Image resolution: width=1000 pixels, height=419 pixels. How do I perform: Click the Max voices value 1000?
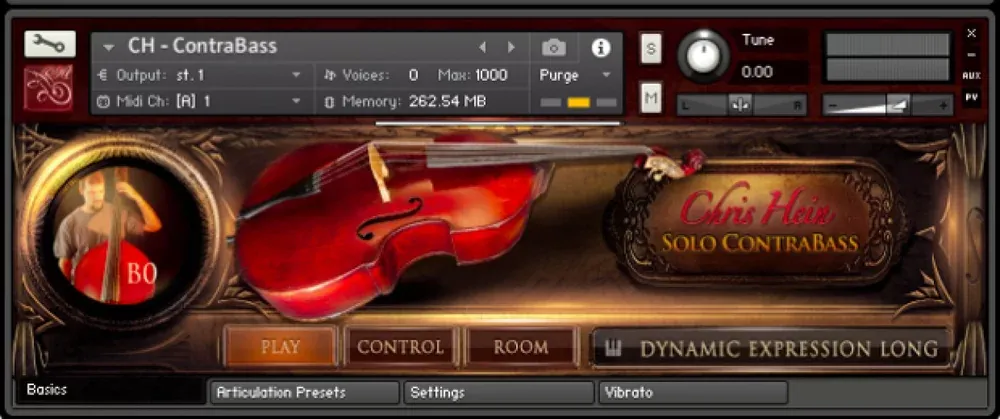[491, 75]
